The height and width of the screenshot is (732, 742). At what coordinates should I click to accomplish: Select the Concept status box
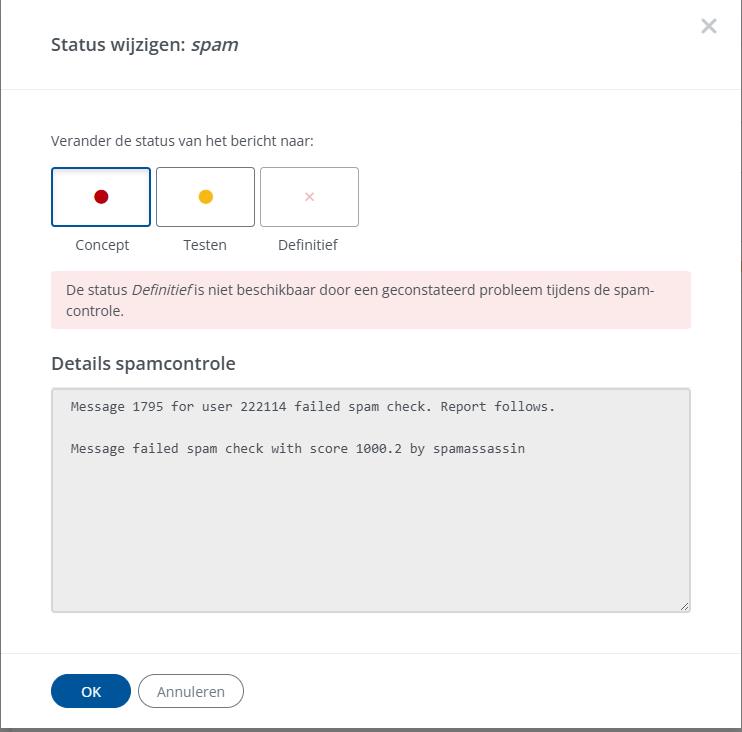pos(101,197)
